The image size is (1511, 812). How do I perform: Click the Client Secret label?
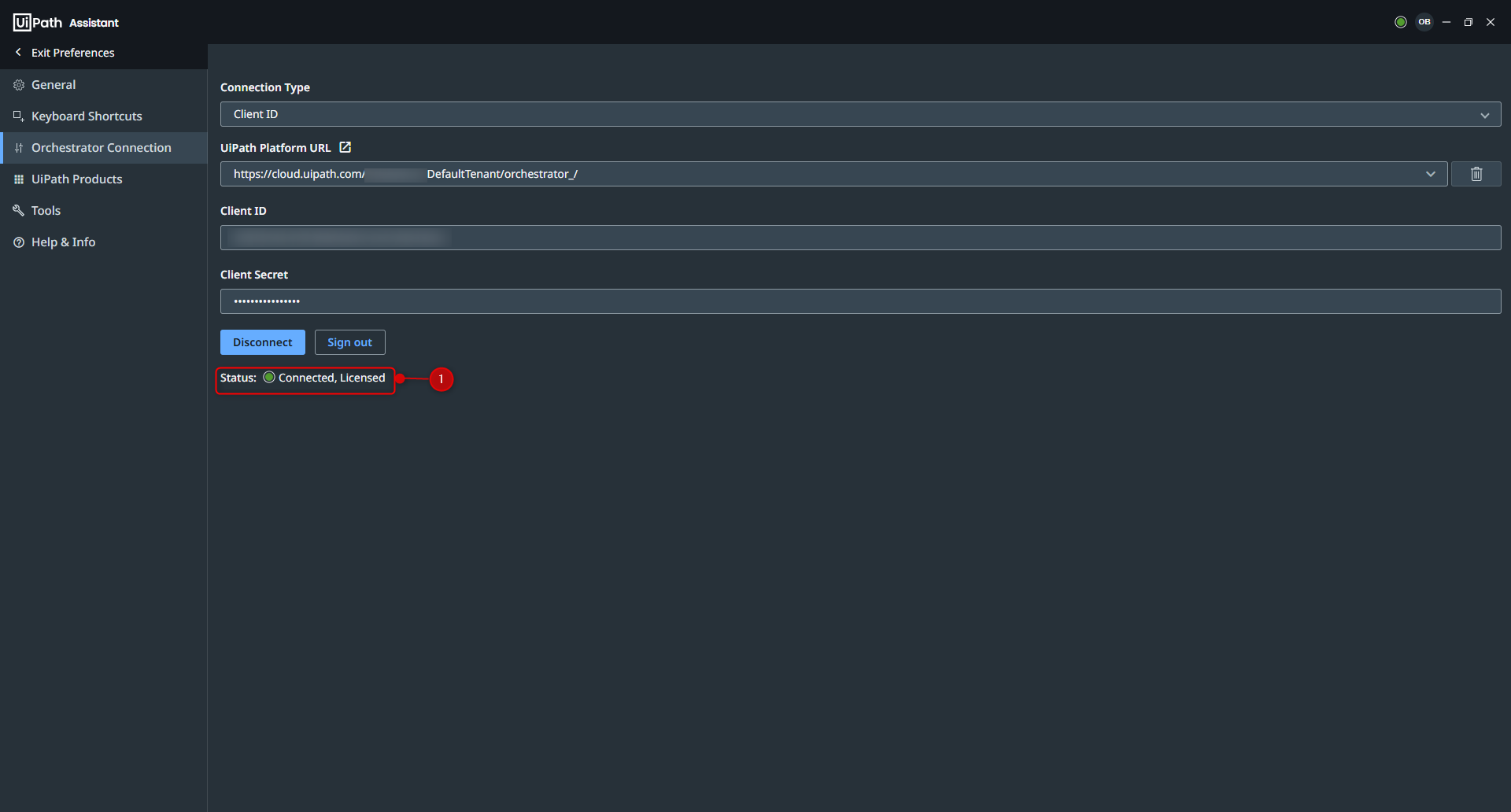pos(254,275)
